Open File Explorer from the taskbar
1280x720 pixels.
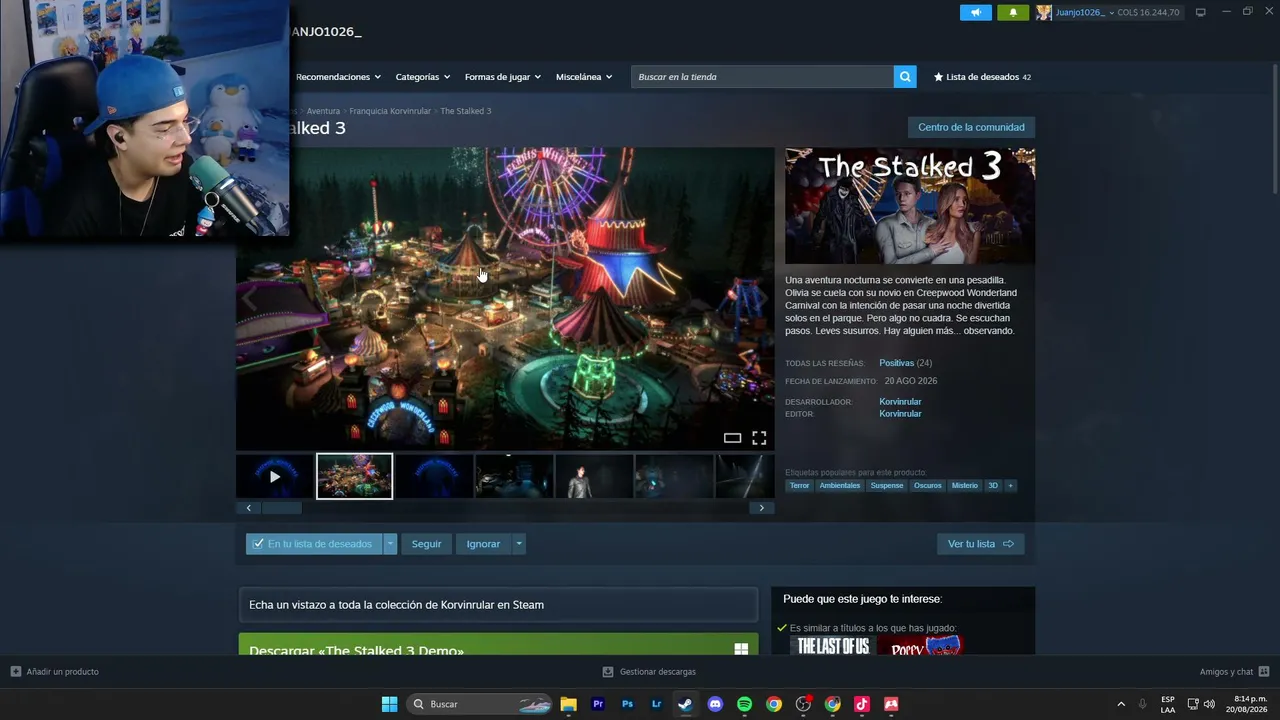(568, 704)
